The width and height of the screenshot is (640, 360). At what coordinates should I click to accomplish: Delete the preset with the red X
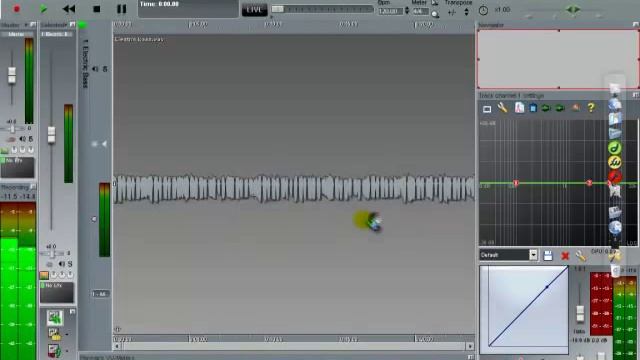[x=565, y=256]
